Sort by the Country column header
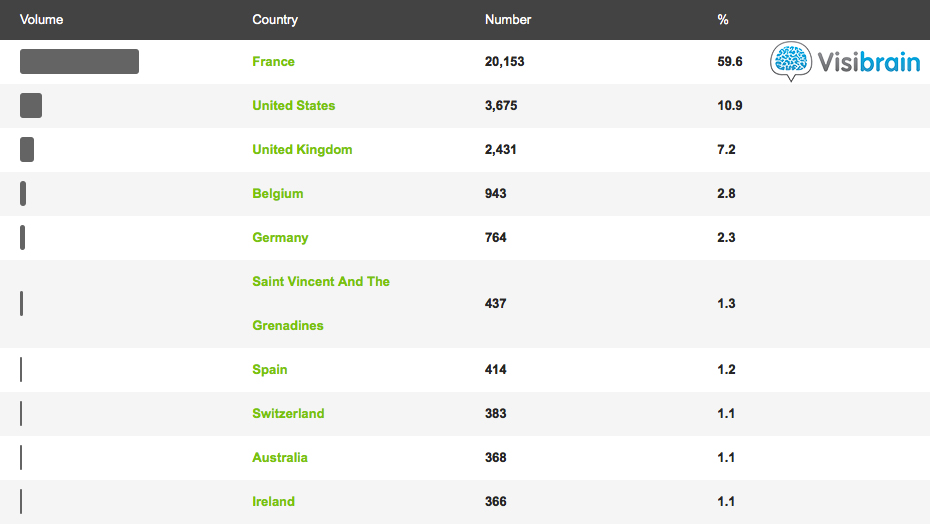This screenshot has height=524, width=930. pos(275,20)
